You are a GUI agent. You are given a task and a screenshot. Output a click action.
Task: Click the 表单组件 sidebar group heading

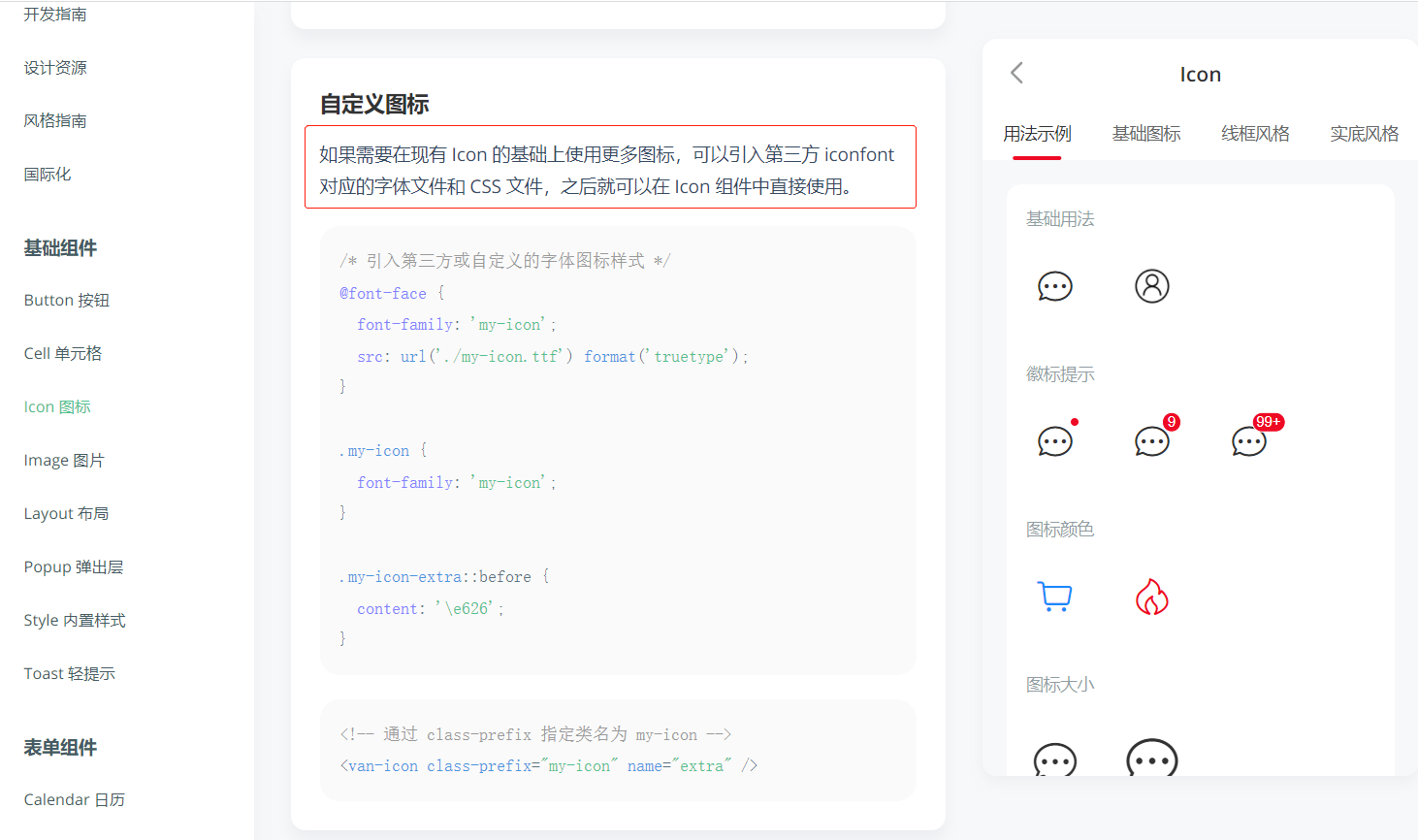[60, 748]
